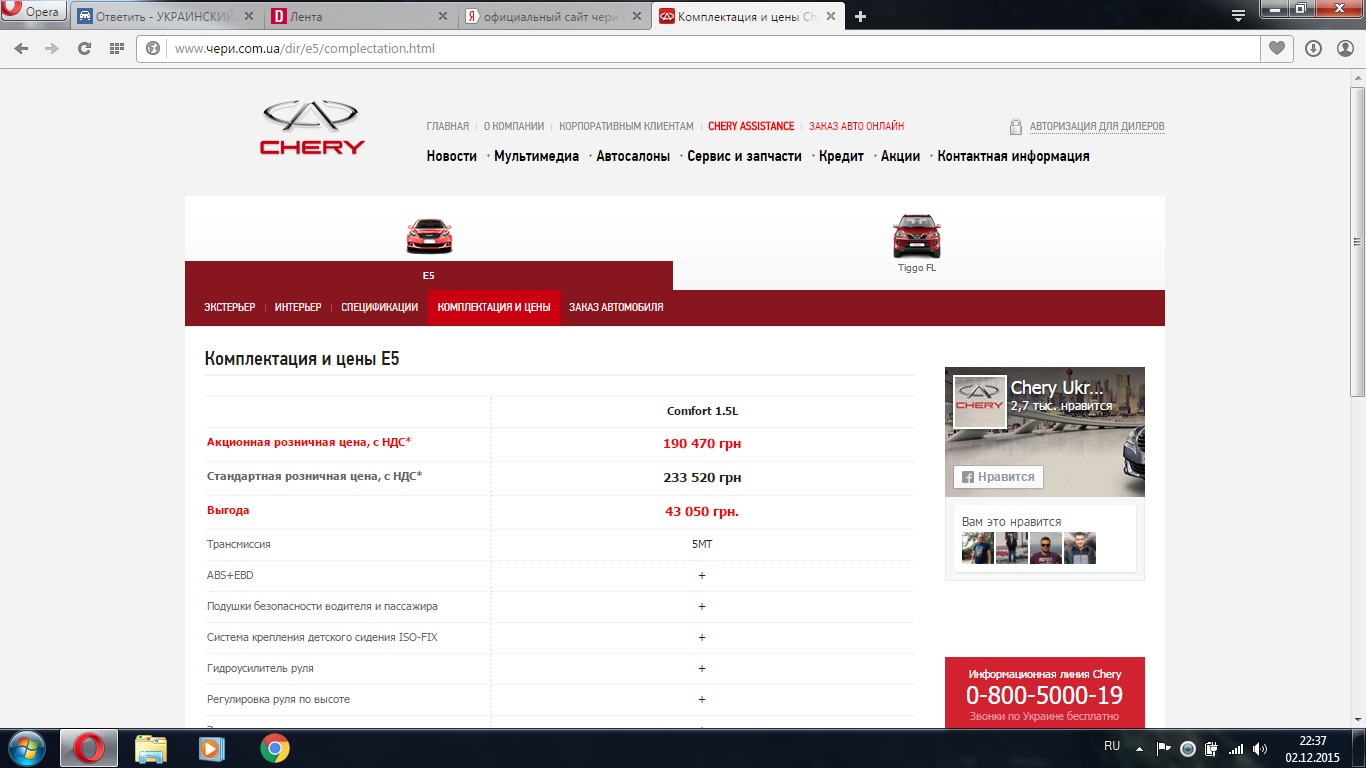Click the Opera icon in taskbar
Viewport: 1366px width, 768px height.
(x=89, y=748)
